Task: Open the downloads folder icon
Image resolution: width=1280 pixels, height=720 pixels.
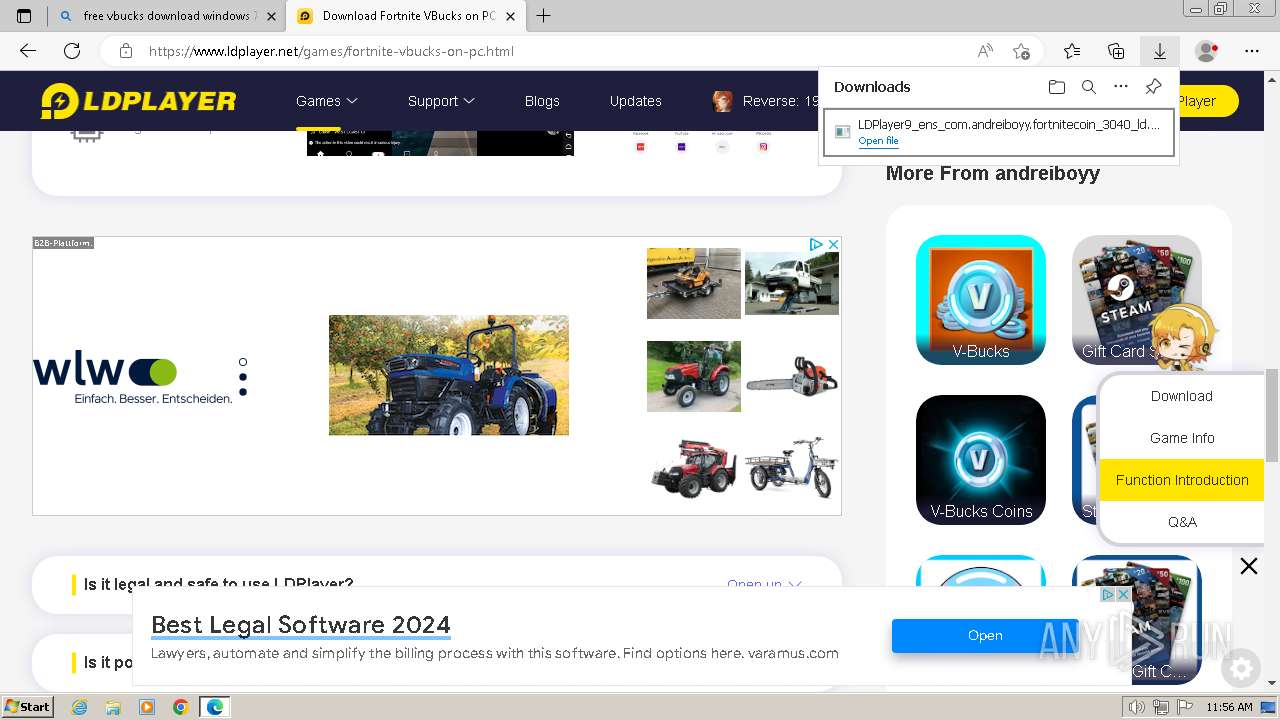Action: point(1057,87)
